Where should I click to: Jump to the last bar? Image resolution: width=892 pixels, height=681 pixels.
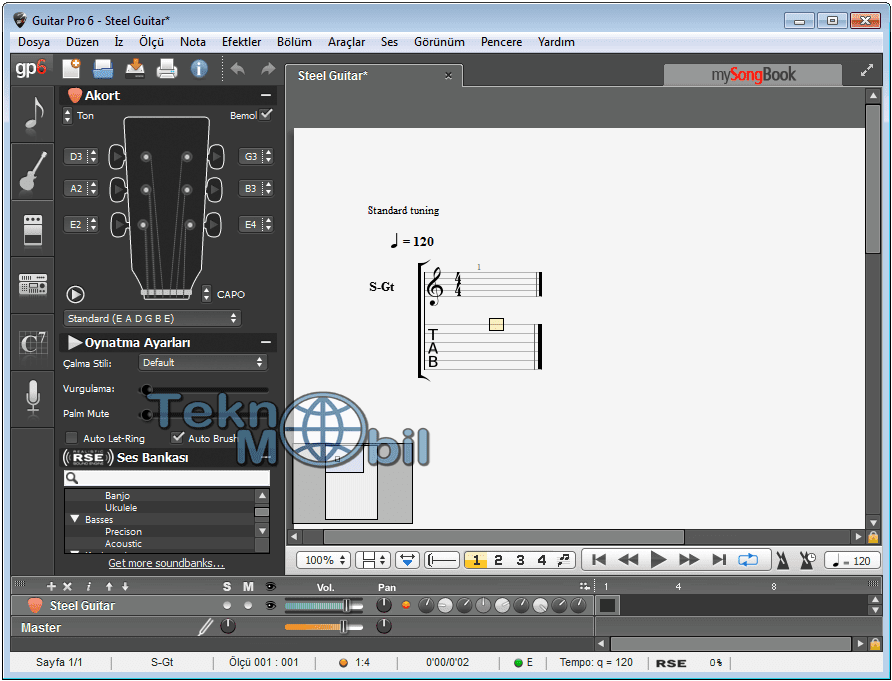click(x=719, y=560)
